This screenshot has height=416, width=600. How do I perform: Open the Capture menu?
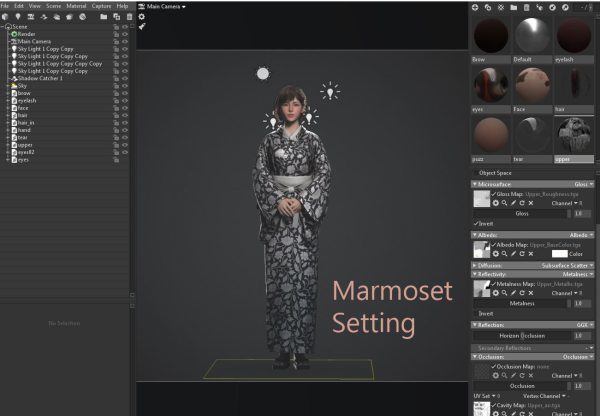[101, 6]
